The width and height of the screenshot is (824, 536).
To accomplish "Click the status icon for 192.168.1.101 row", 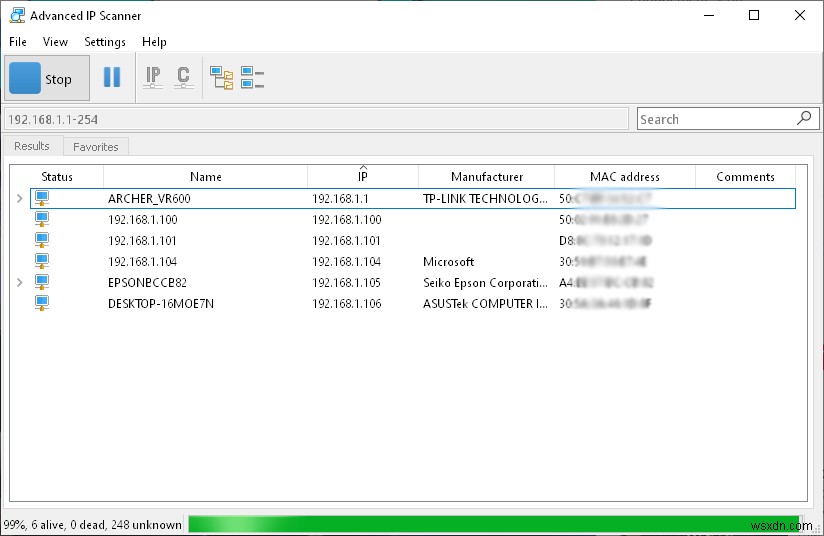I will (x=42, y=240).
